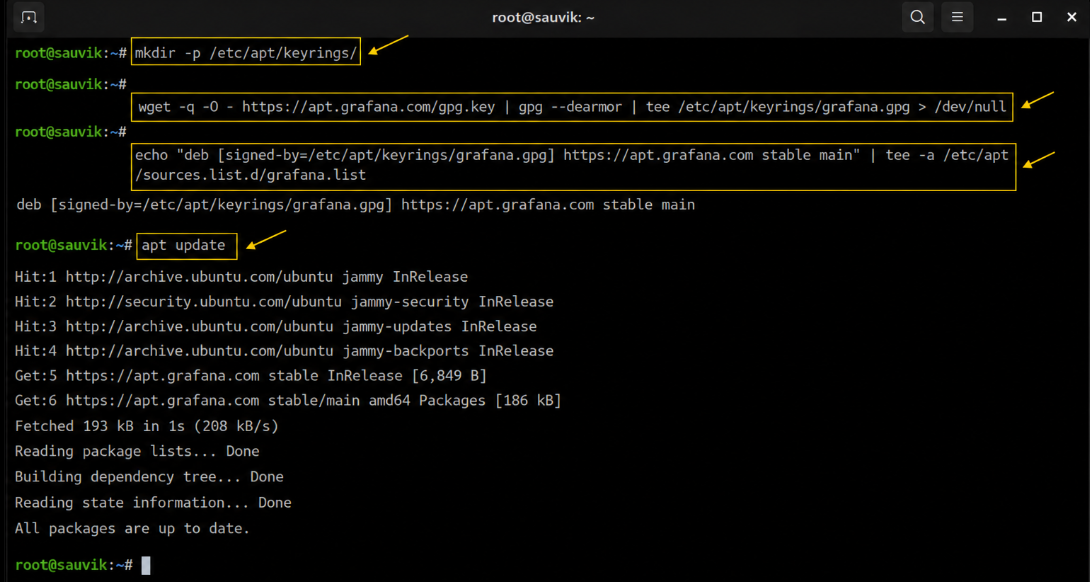The image size is (1090, 582).
Task: Open the terminal search icon
Action: point(918,17)
